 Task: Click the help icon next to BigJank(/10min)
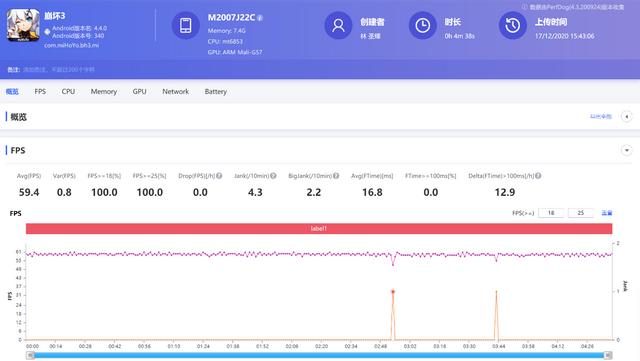coord(336,176)
